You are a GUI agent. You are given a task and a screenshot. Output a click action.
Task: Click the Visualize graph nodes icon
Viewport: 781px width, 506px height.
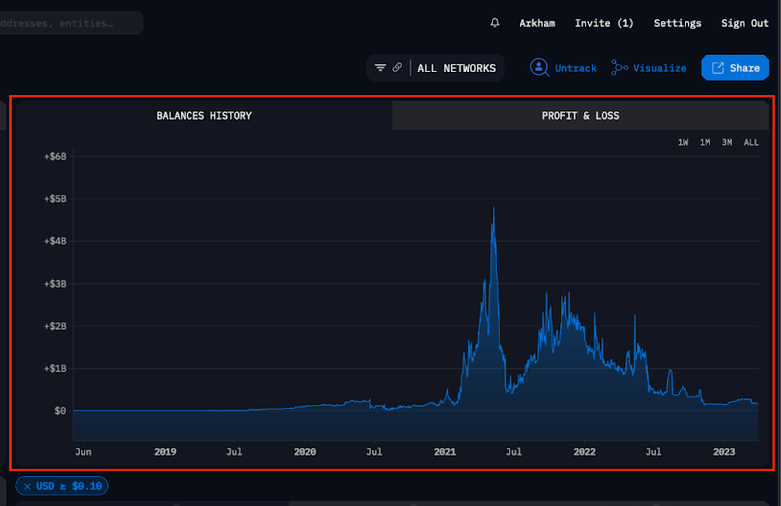pos(620,68)
